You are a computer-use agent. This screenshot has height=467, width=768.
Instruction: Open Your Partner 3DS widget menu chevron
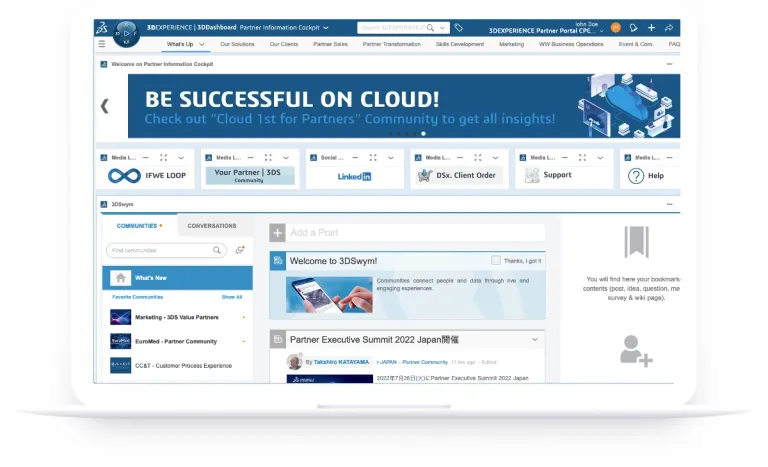286,158
